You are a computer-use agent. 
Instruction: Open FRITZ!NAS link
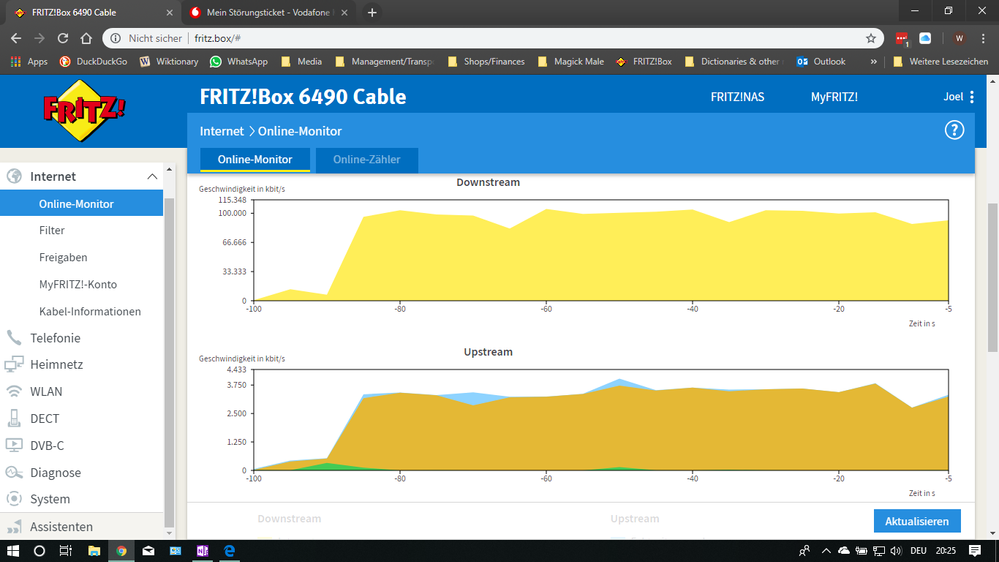point(737,97)
